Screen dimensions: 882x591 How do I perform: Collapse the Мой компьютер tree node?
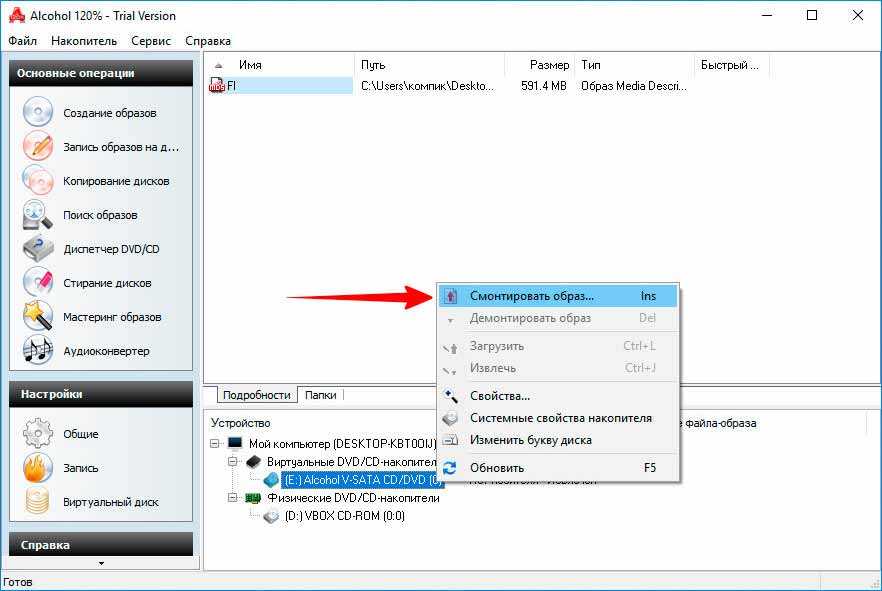click(214, 443)
